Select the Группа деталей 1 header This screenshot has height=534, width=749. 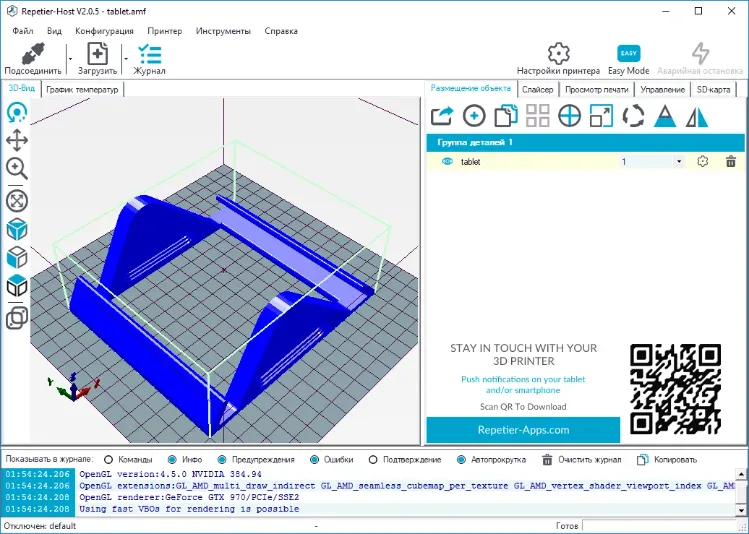point(585,142)
